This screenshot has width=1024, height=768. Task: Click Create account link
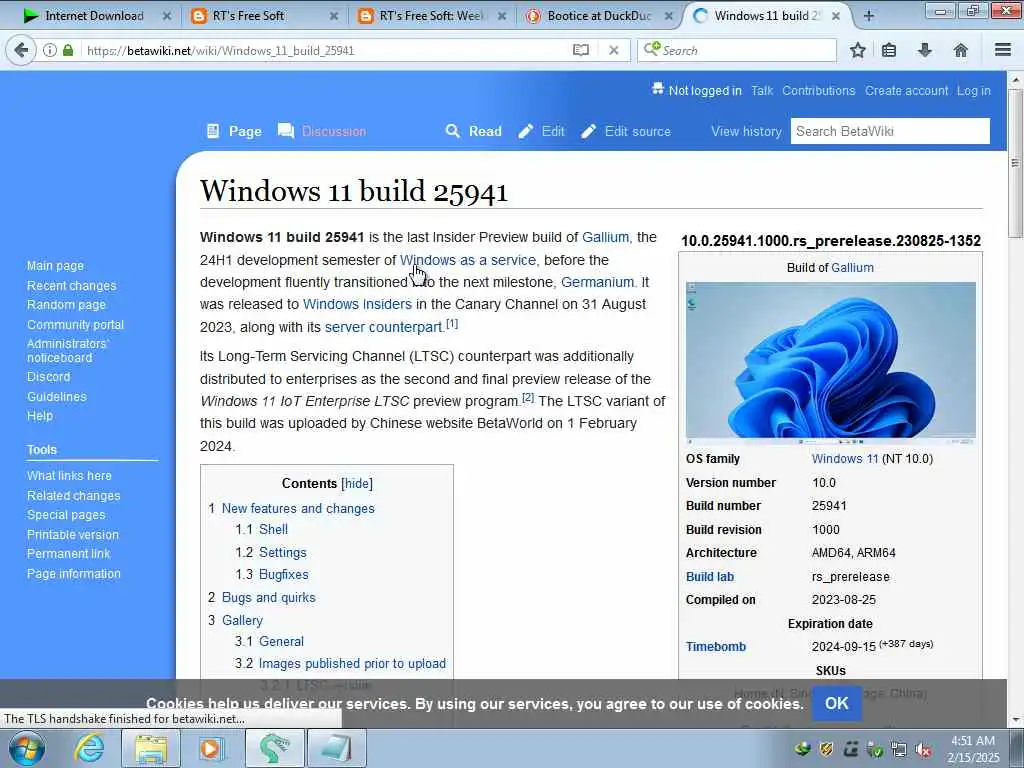[906, 91]
